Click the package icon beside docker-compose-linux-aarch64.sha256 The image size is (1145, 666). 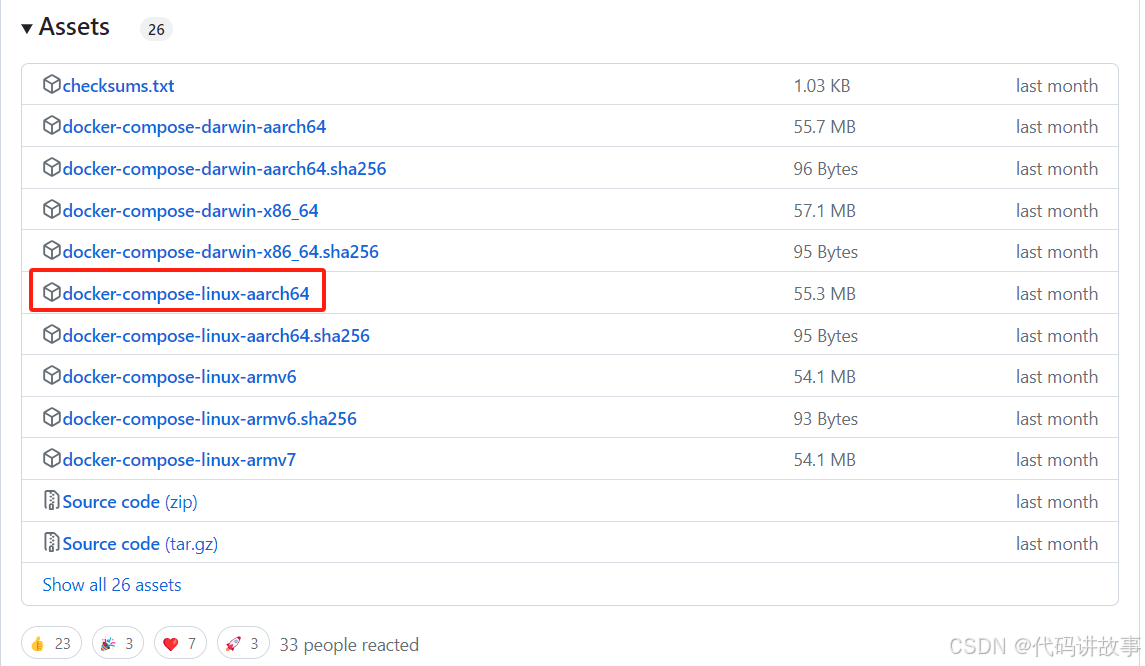click(x=51, y=335)
